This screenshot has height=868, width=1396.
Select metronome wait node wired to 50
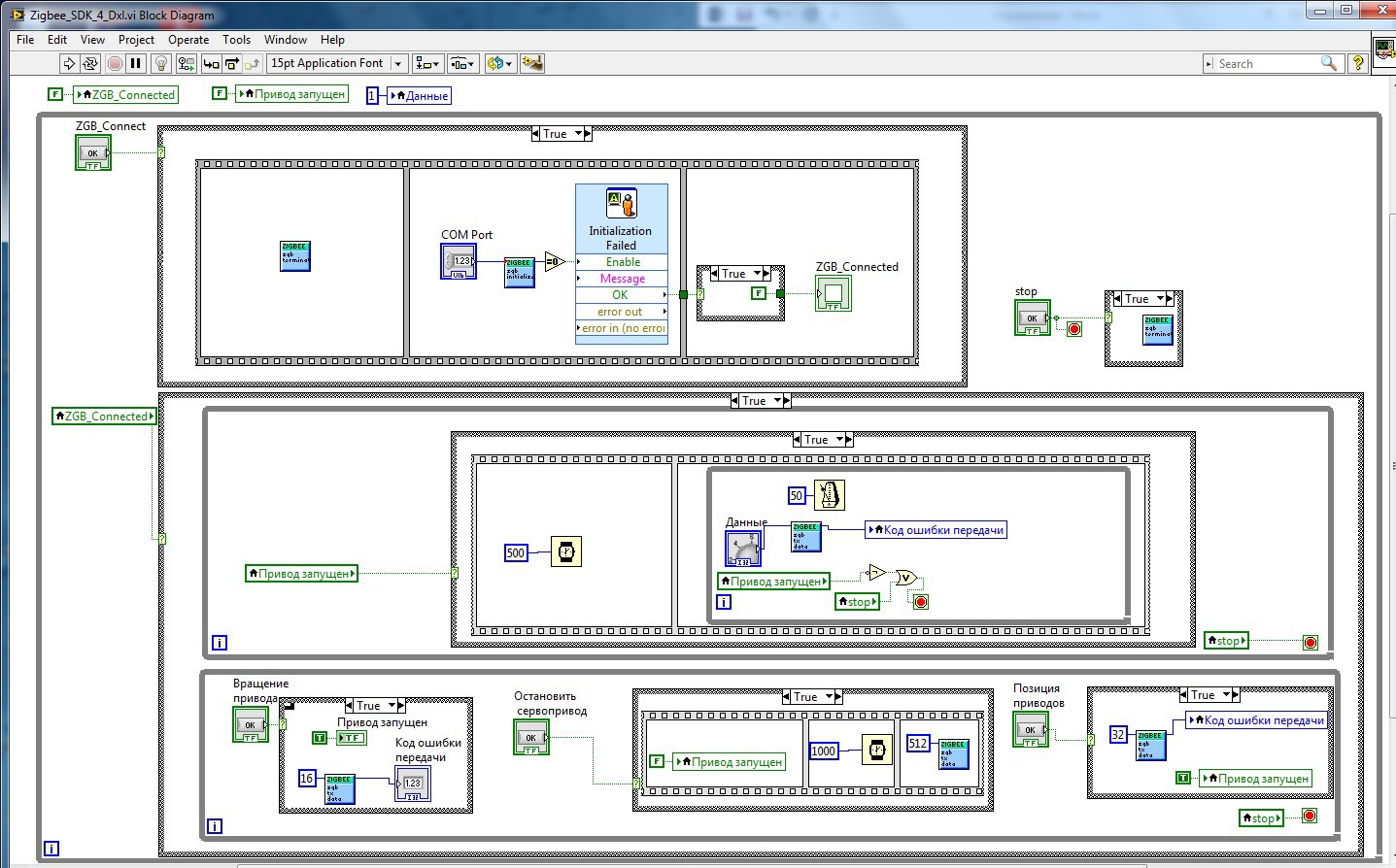(830, 495)
